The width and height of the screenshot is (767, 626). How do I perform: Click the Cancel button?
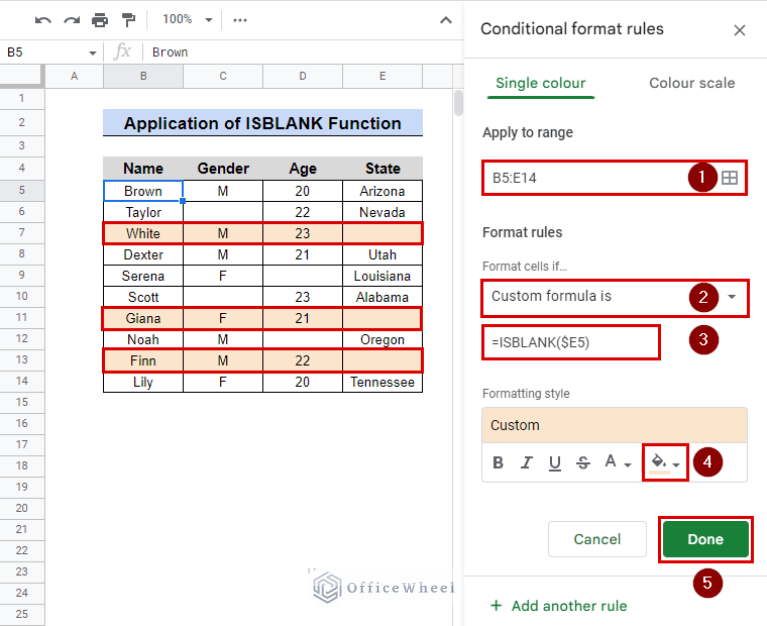pos(597,539)
